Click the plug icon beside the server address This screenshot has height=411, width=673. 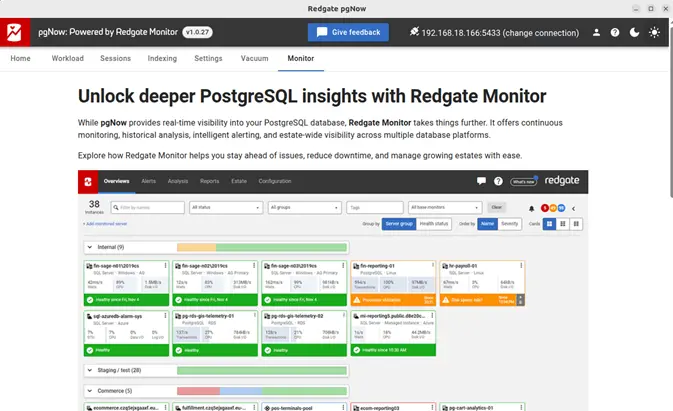click(x=414, y=32)
